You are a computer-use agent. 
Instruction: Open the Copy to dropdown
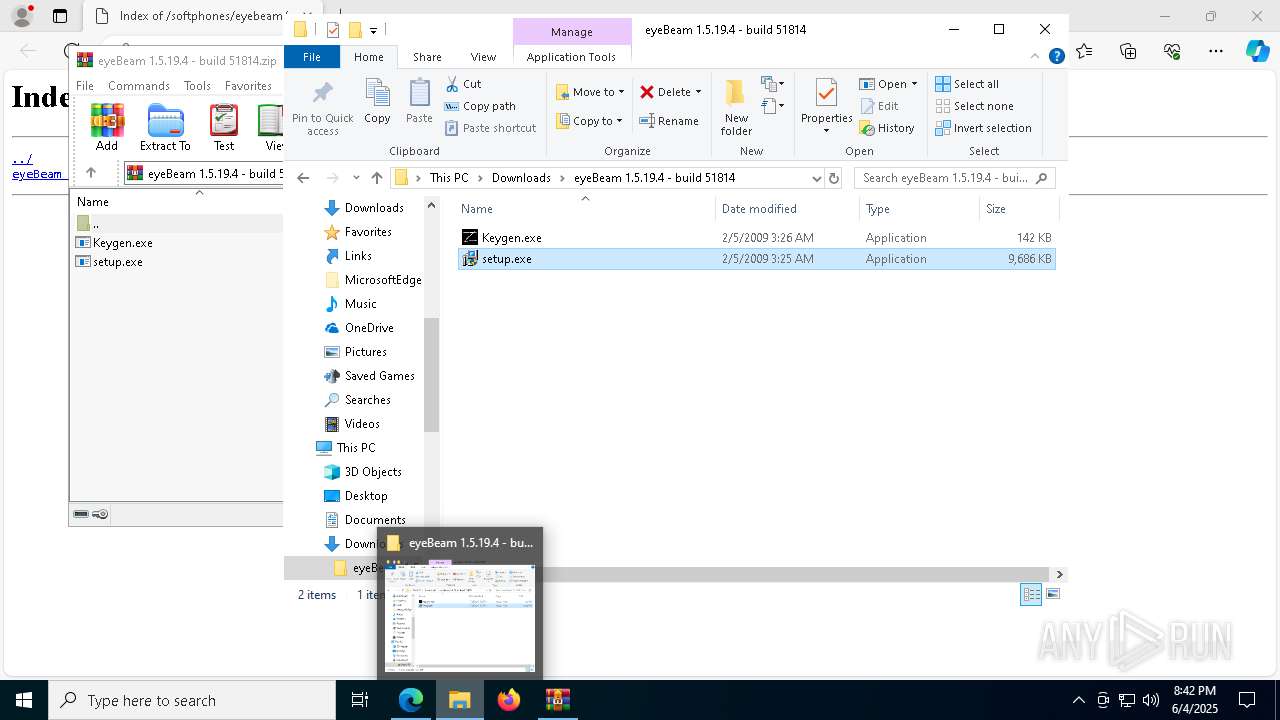(x=589, y=121)
